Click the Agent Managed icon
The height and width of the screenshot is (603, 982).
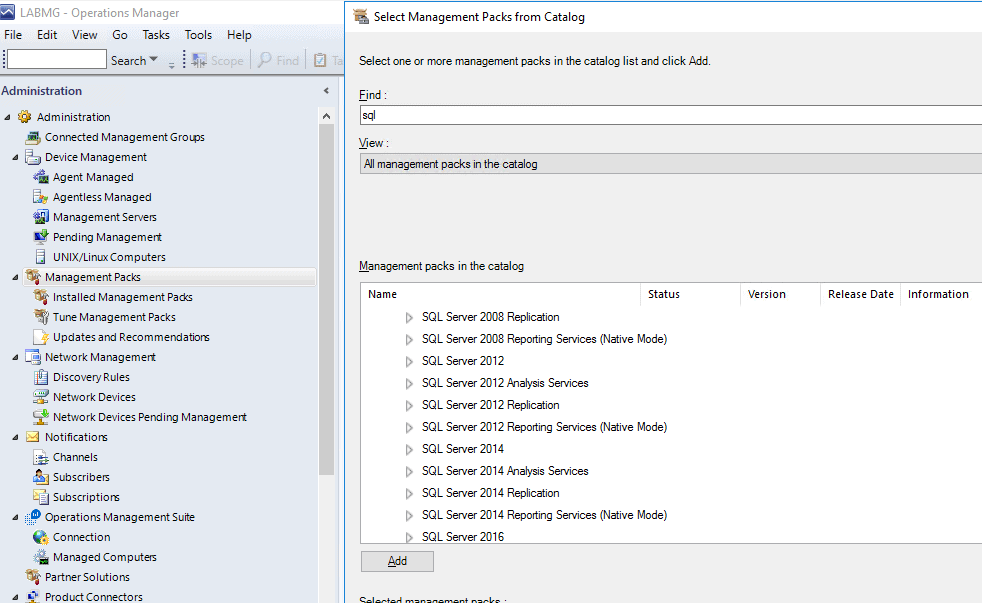pos(41,177)
